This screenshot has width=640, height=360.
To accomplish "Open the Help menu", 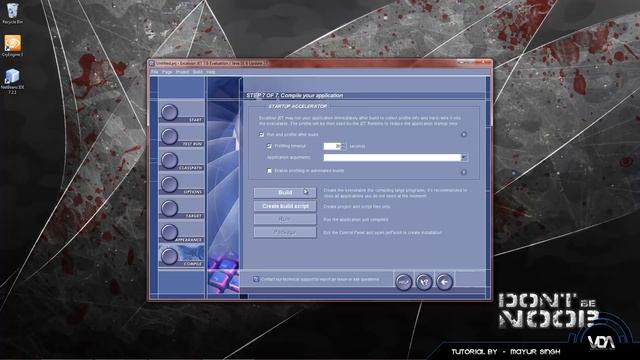I will click(x=211, y=72).
